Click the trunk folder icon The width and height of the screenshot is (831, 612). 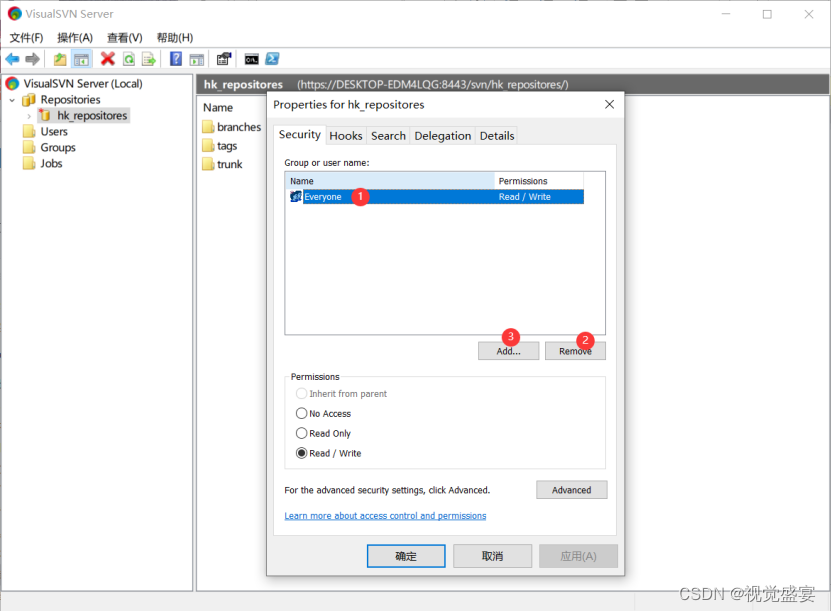[x=208, y=164]
